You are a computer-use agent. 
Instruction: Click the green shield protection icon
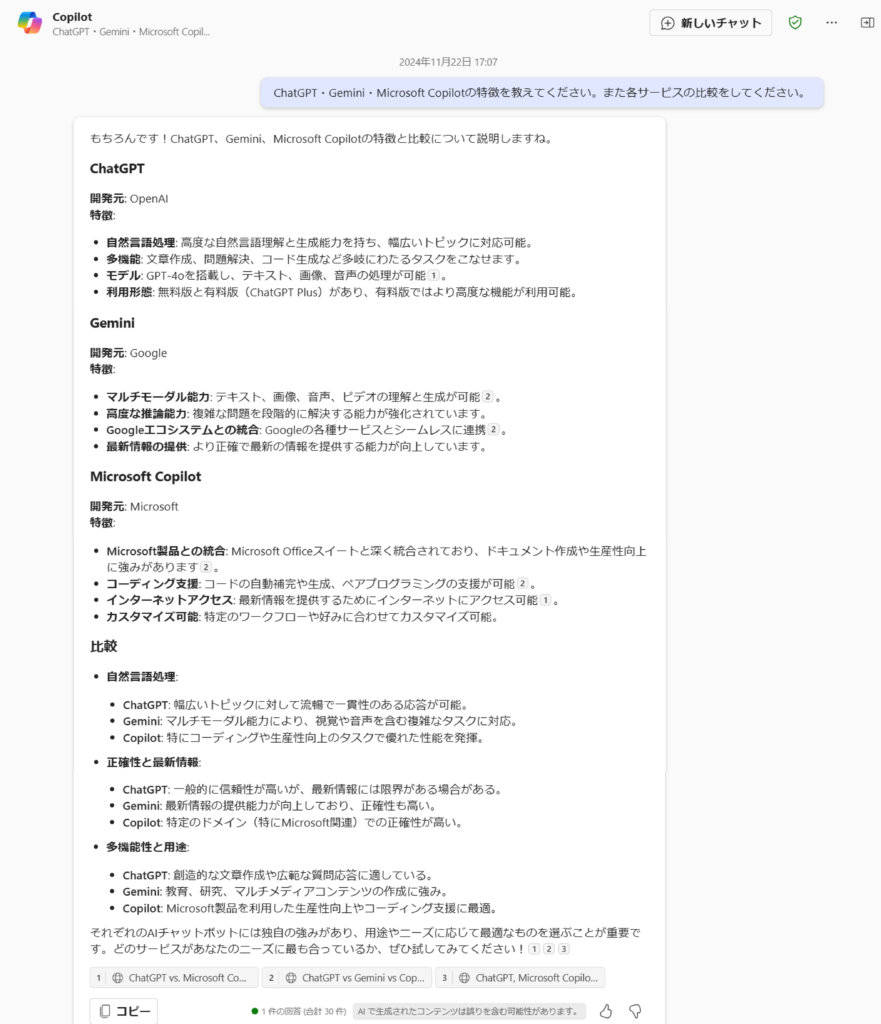click(x=795, y=23)
